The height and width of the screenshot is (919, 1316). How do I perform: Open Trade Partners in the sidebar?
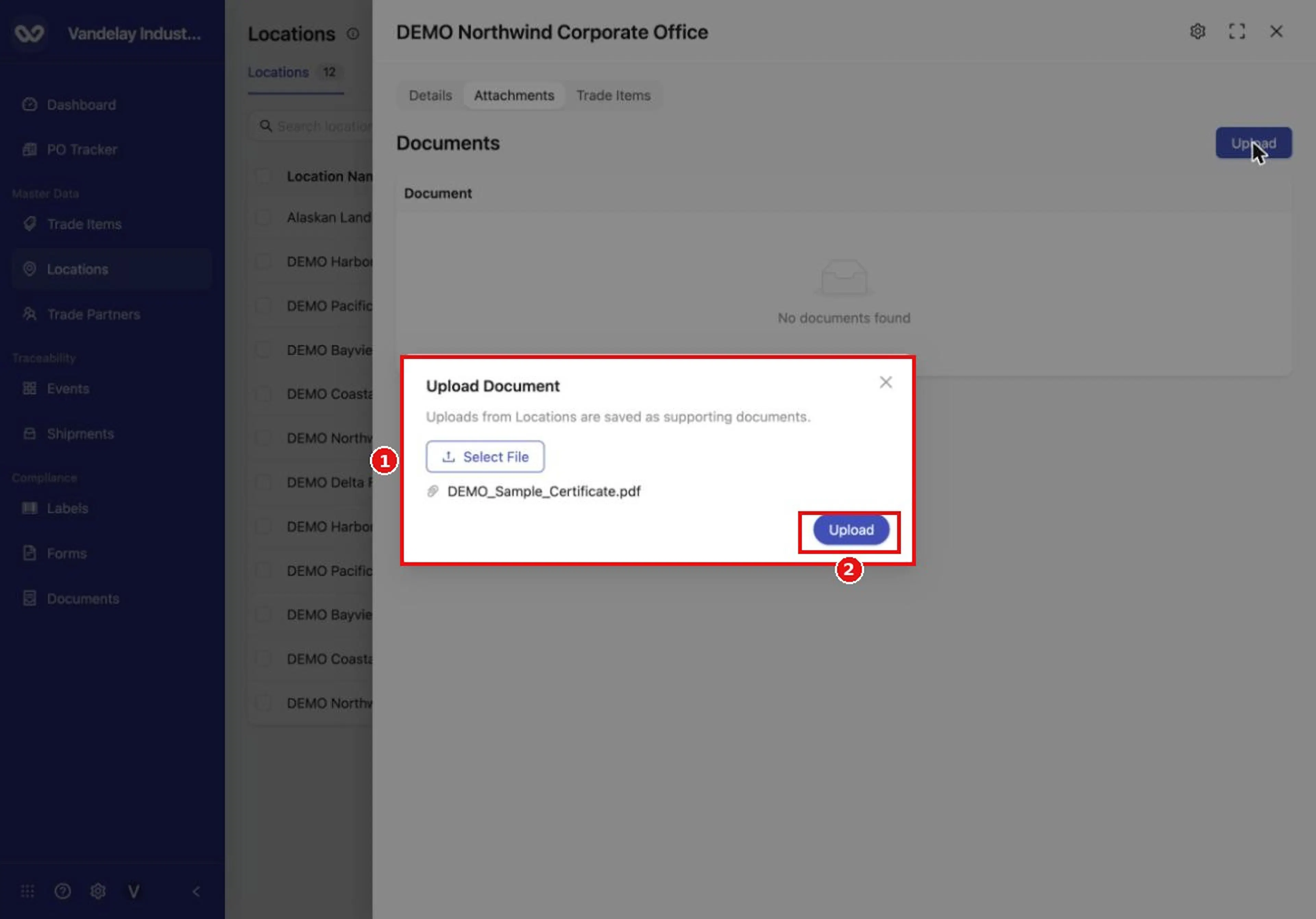112,314
